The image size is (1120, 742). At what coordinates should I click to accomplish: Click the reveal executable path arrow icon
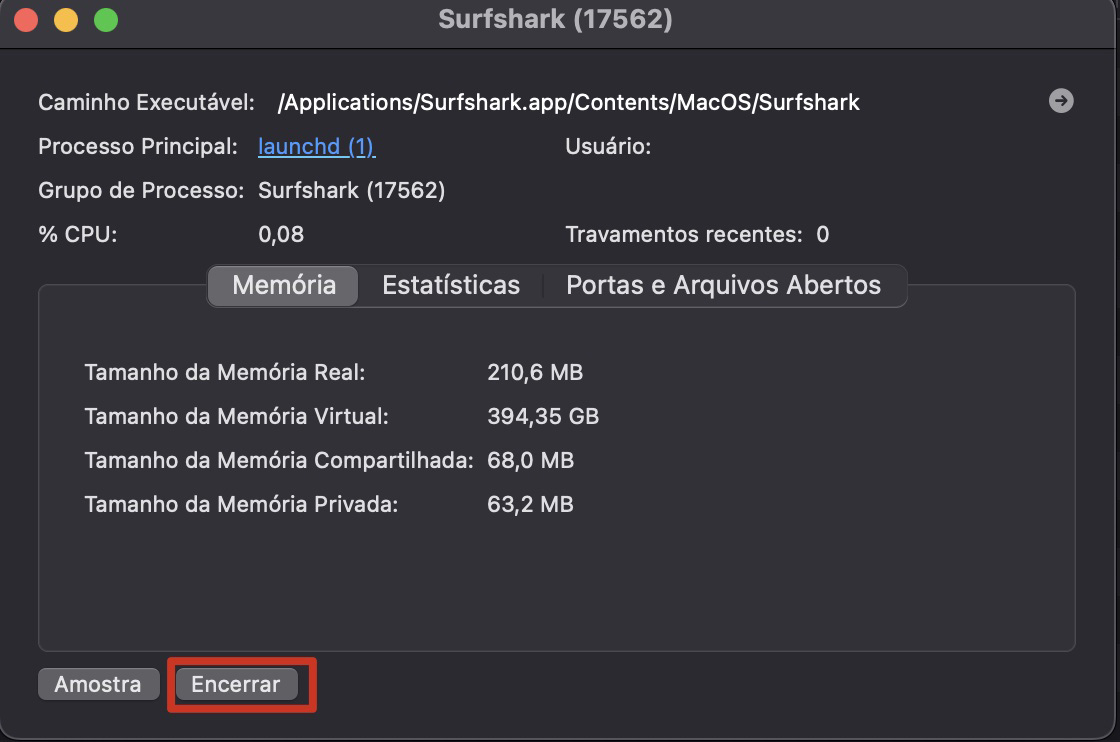pos(1061,101)
